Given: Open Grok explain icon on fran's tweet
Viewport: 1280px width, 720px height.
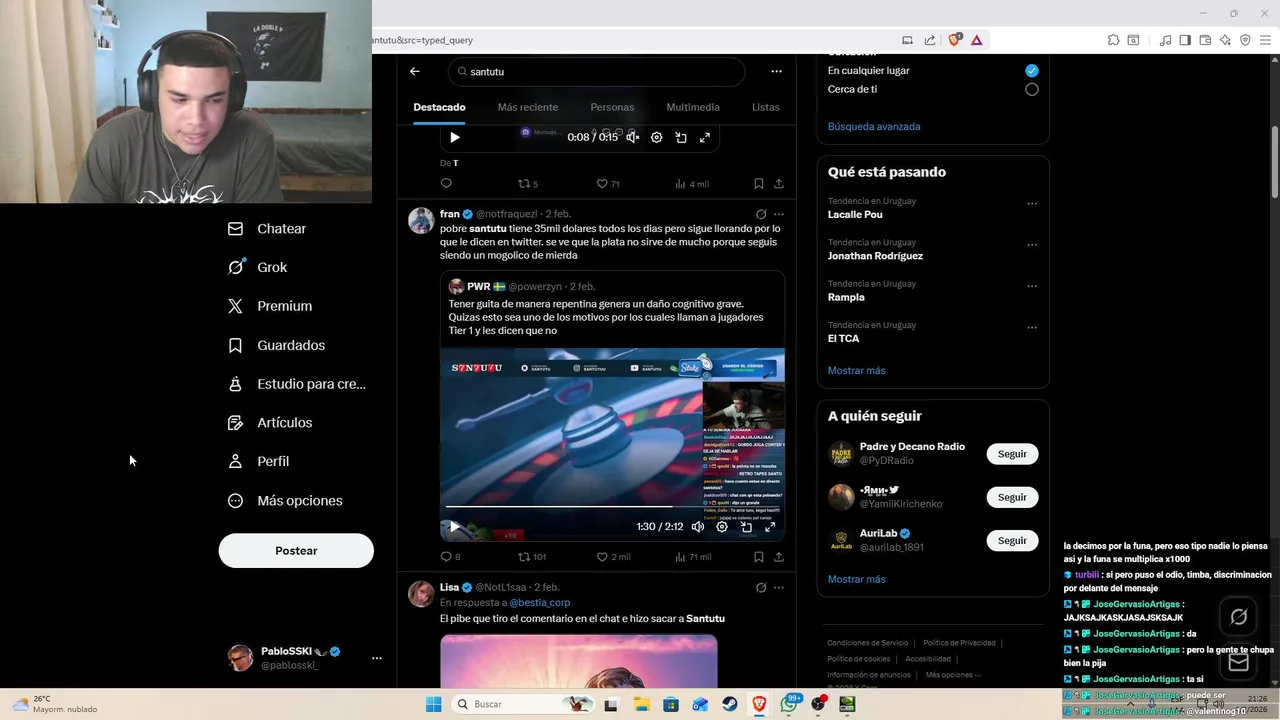Looking at the screenshot, I should click(761, 214).
